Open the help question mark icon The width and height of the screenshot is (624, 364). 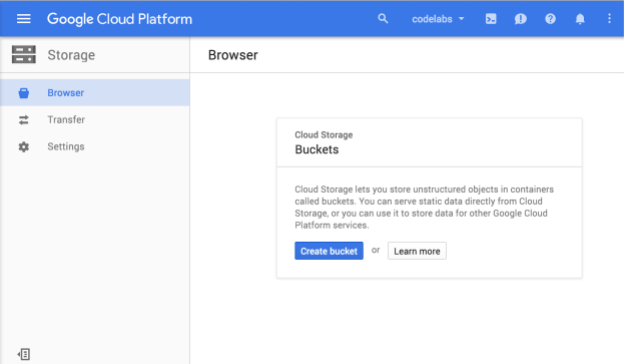(x=550, y=19)
